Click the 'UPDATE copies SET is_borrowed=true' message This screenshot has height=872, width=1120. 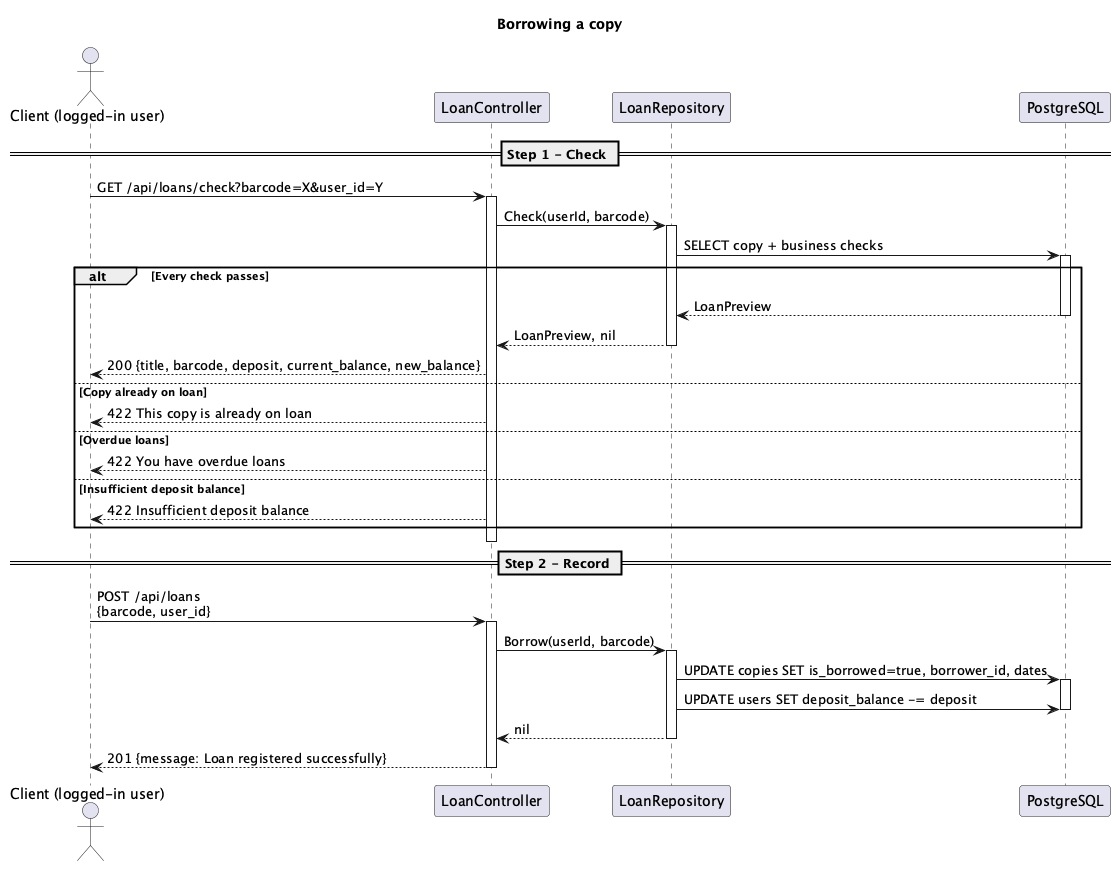[866, 671]
